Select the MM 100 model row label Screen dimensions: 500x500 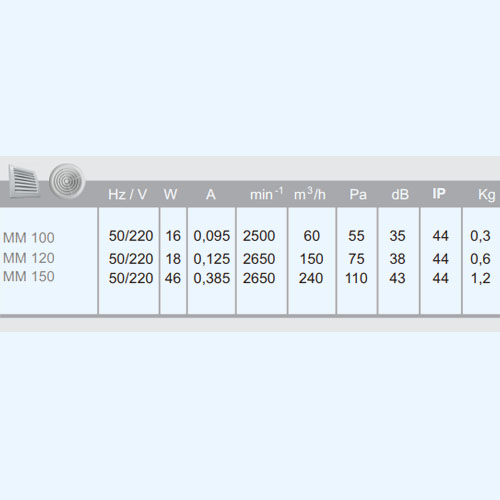pyautogui.click(x=29, y=238)
